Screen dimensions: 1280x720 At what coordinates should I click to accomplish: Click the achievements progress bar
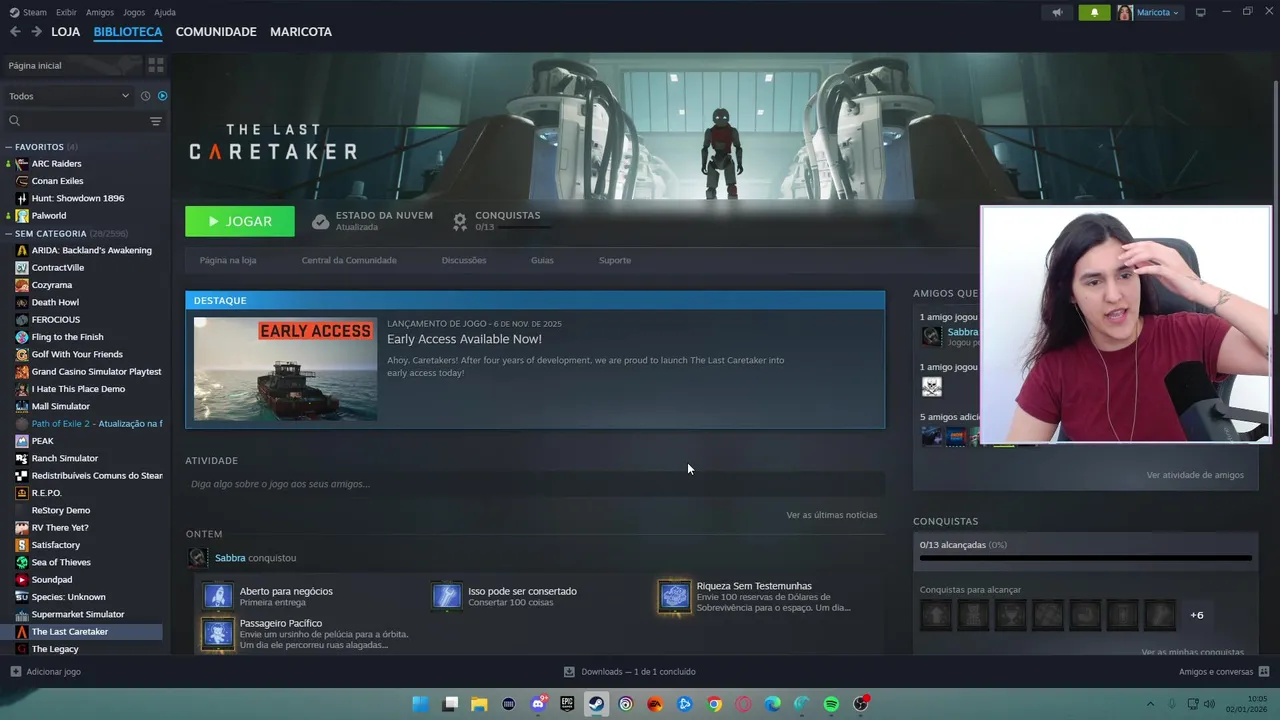[1085, 558]
